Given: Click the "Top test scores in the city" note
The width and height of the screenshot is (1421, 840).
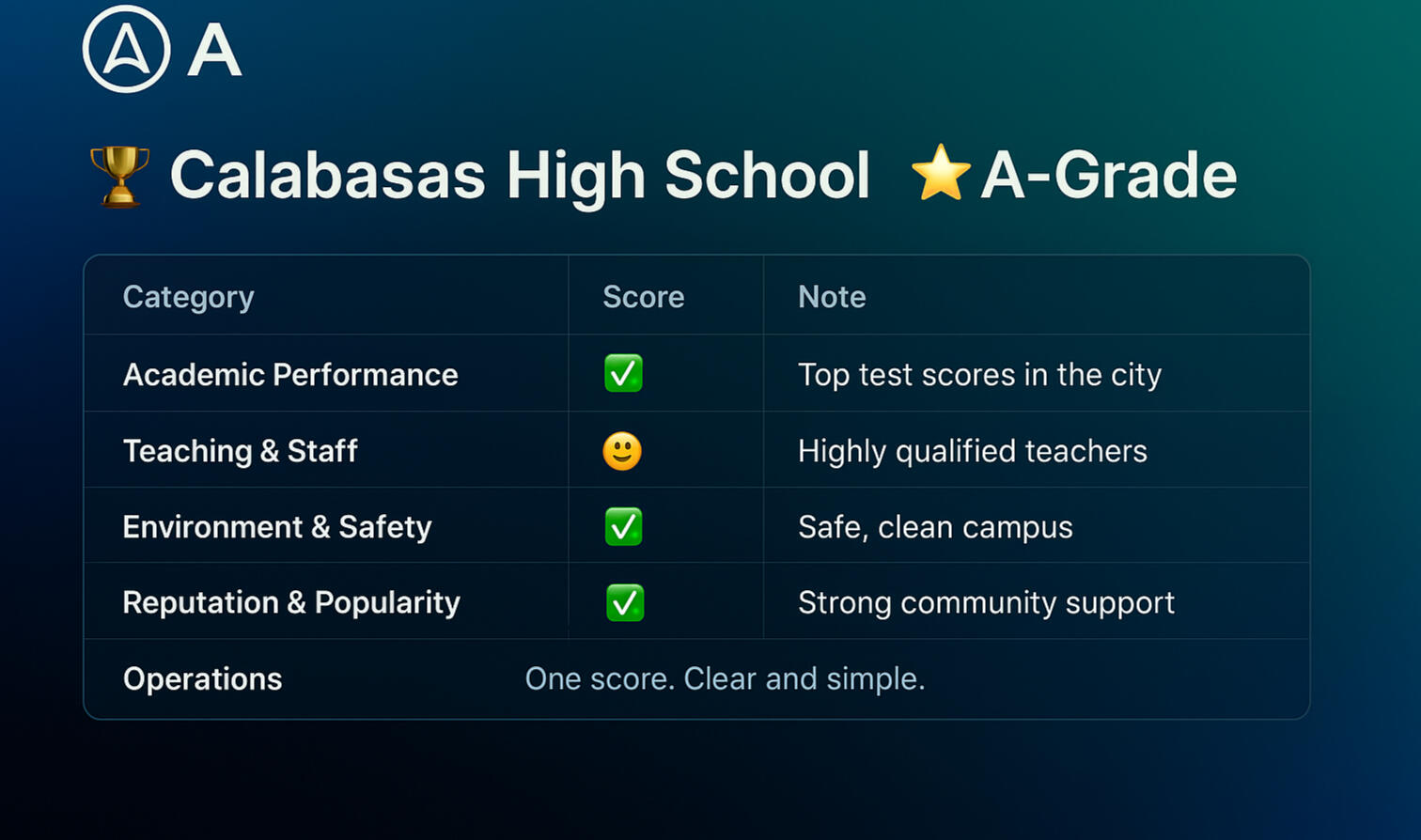Looking at the screenshot, I should 979,375.
